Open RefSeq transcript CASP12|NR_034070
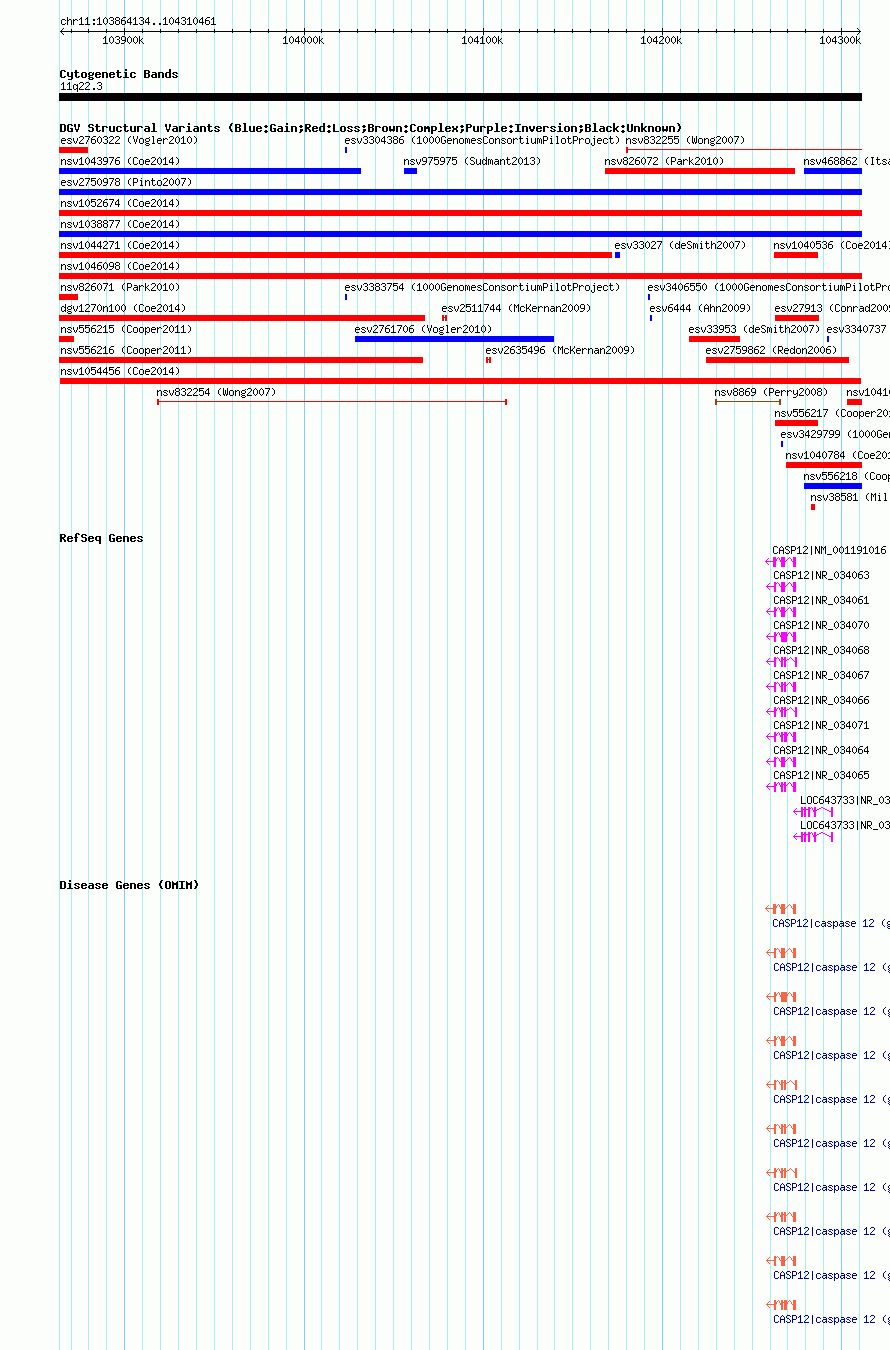The image size is (890, 1350). [821, 625]
